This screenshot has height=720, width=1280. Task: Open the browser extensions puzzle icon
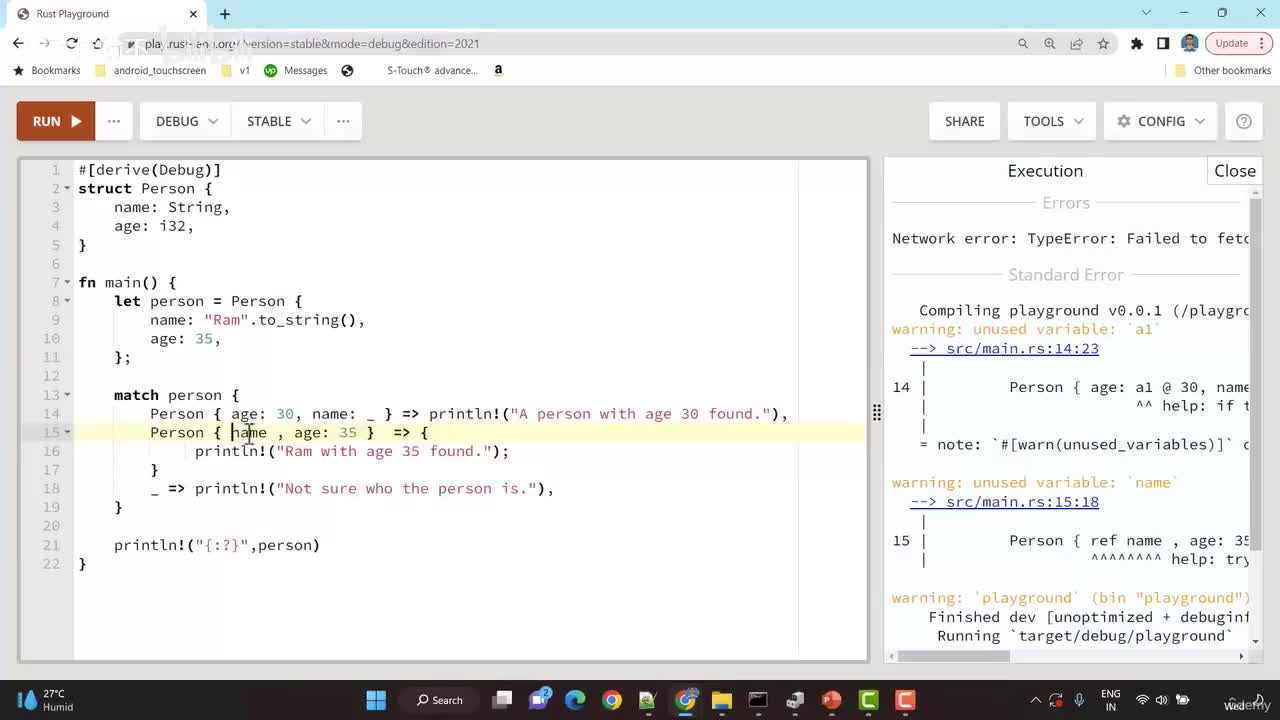click(1137, 44)
